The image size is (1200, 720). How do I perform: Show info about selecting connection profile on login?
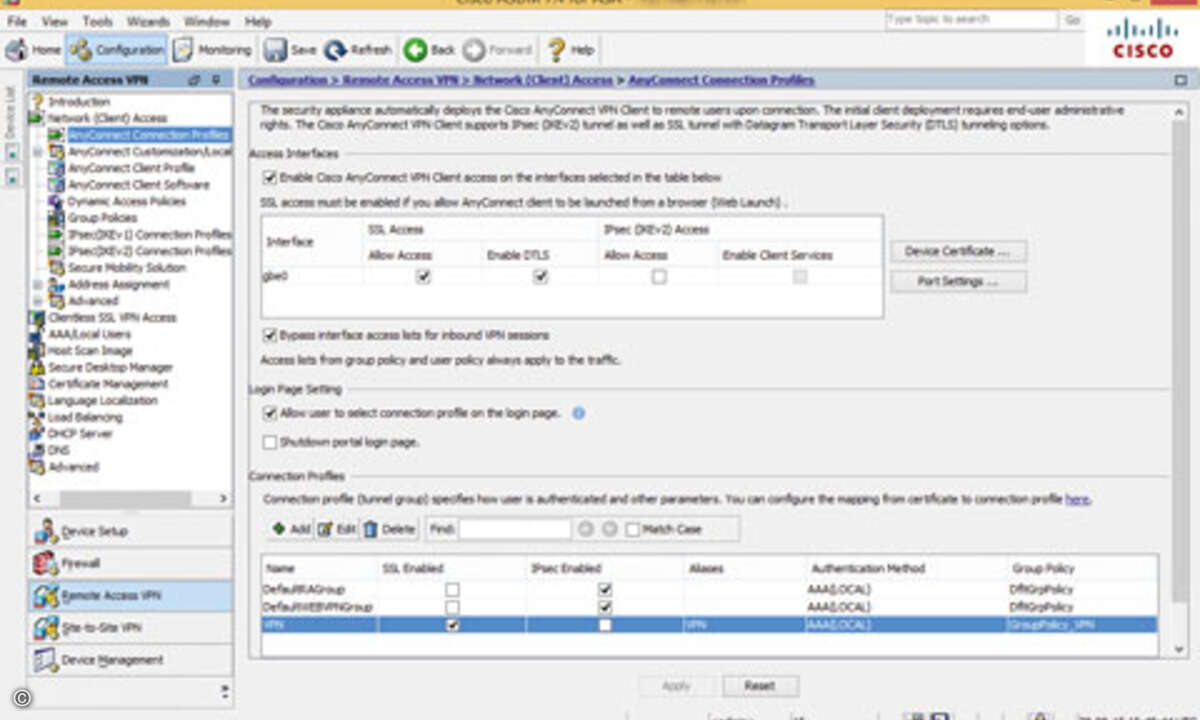click(578, 412)
